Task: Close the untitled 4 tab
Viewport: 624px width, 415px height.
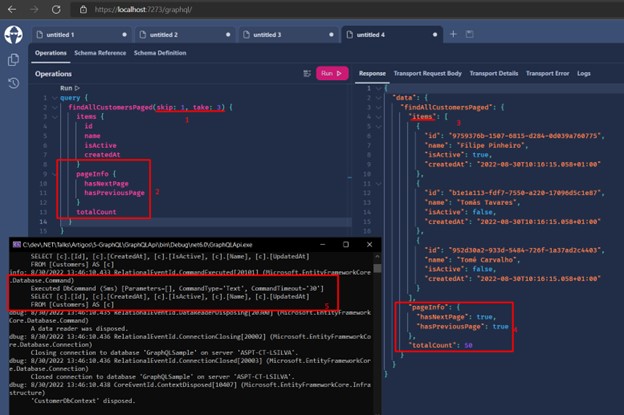Action: click(x=434, y=34)
